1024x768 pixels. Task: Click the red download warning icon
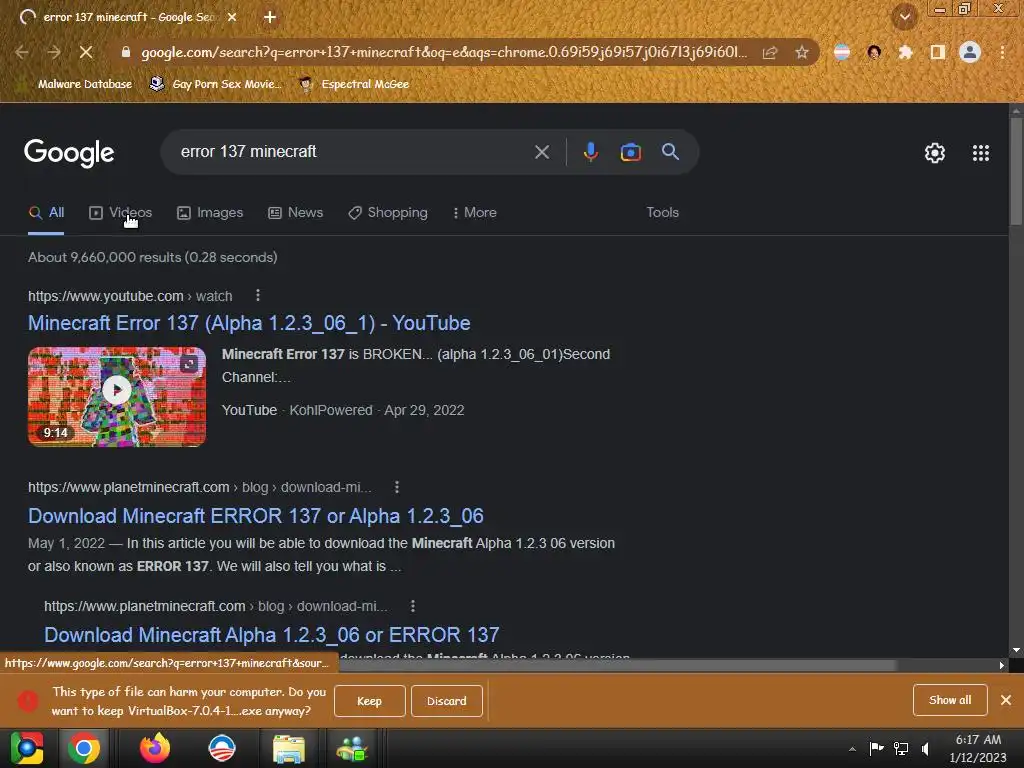[x=27, y=701]
